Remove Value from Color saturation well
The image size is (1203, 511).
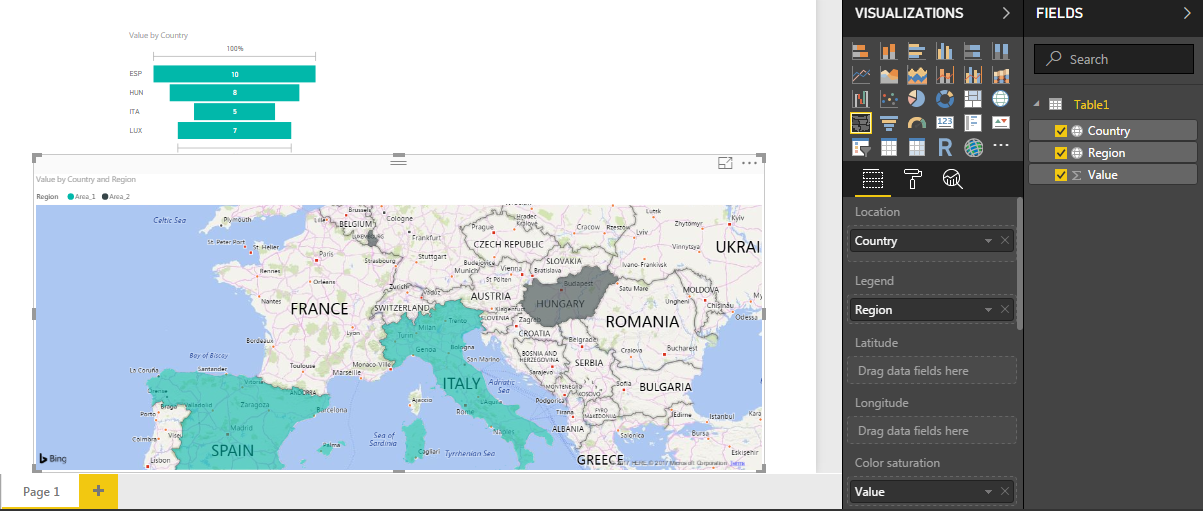[1005, 492]
